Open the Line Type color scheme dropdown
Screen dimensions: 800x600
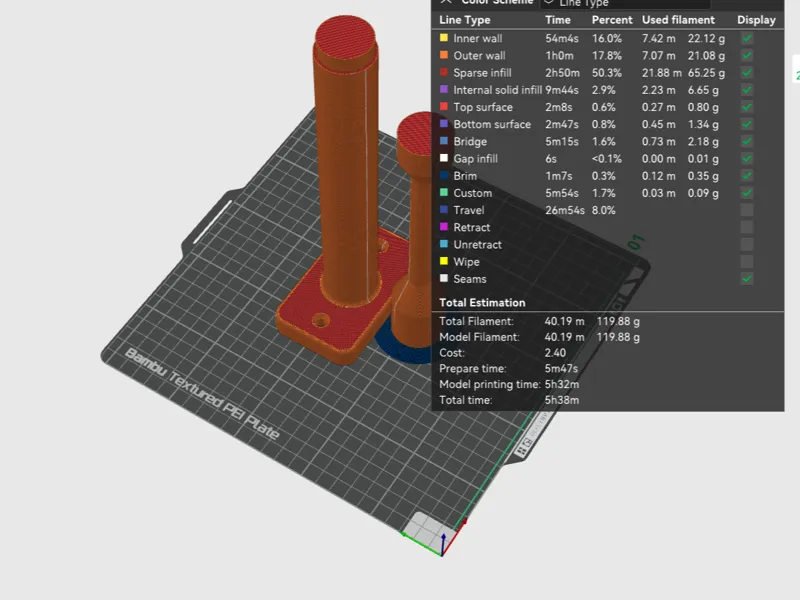pos(625,3)
